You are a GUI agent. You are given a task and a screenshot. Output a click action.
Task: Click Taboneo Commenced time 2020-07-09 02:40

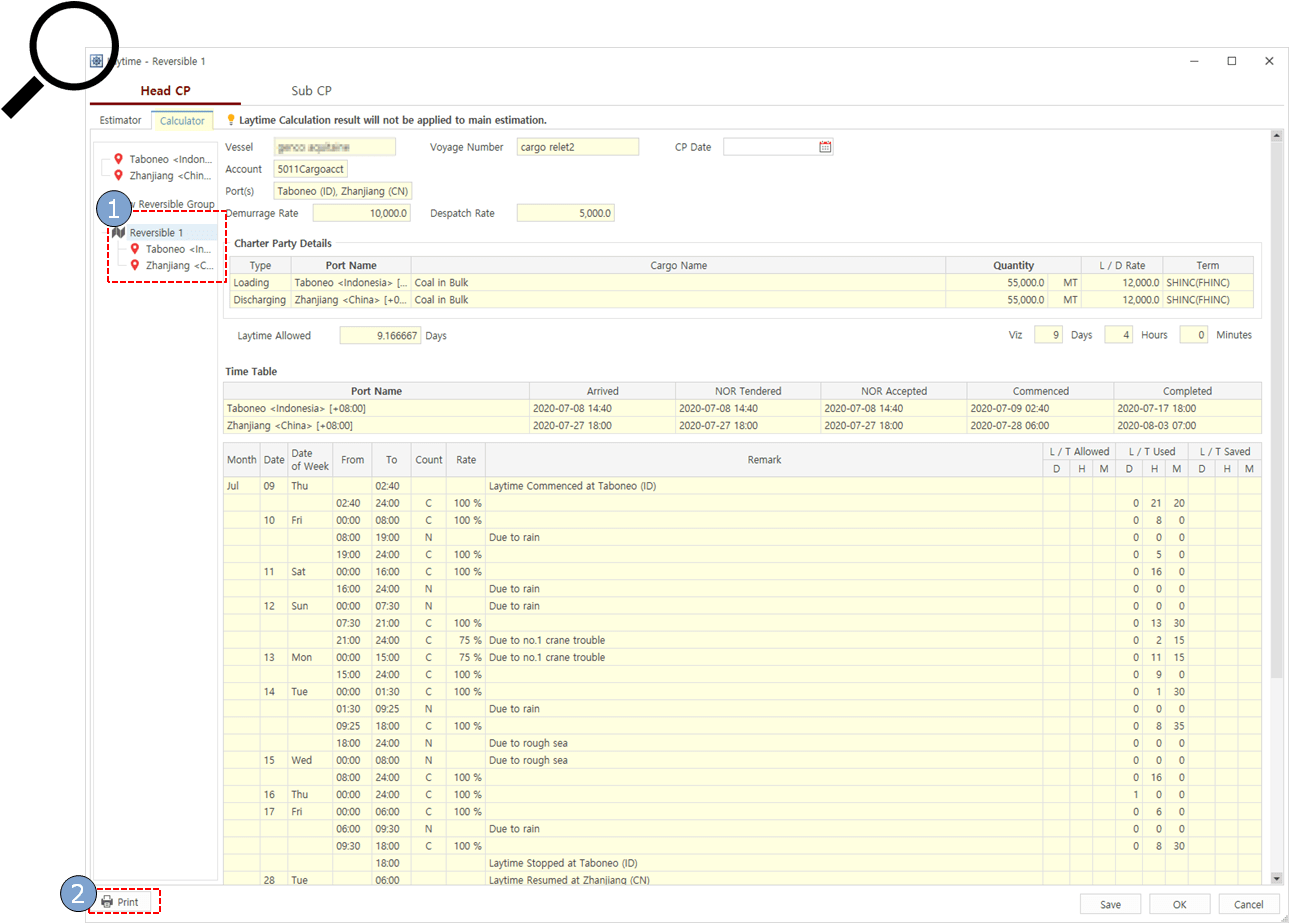tap(1040, 408)
